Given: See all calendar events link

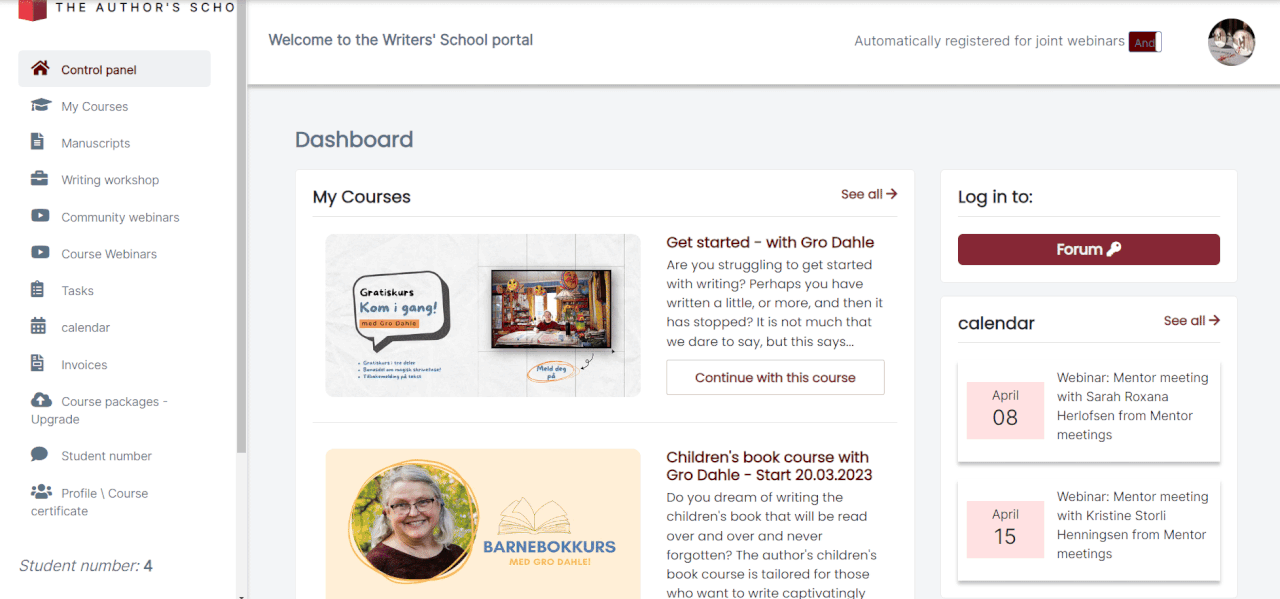Looking at the screenshot, I should point(1192,321).
